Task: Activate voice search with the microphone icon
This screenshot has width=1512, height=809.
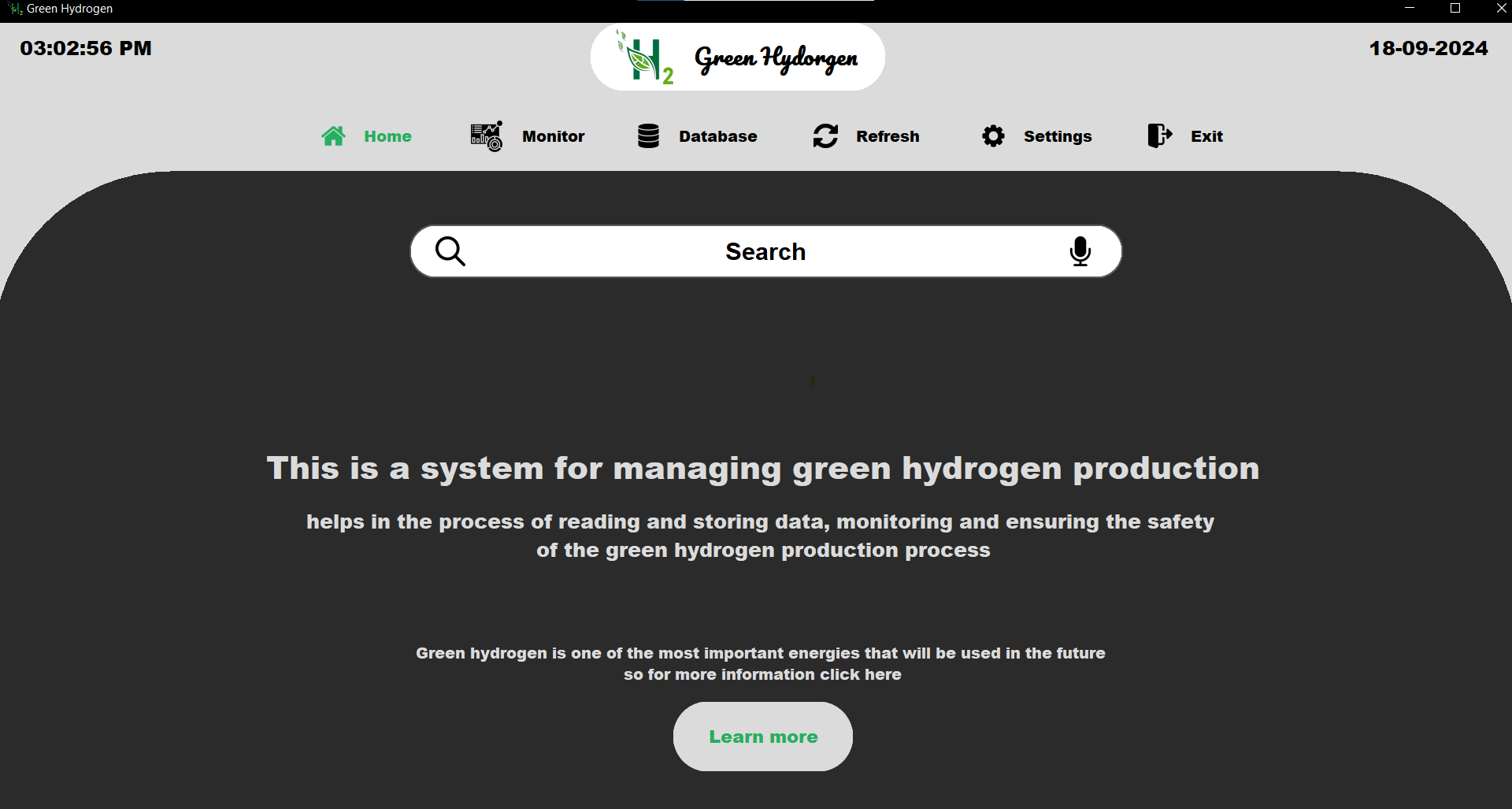Action: coord(1080,251)
